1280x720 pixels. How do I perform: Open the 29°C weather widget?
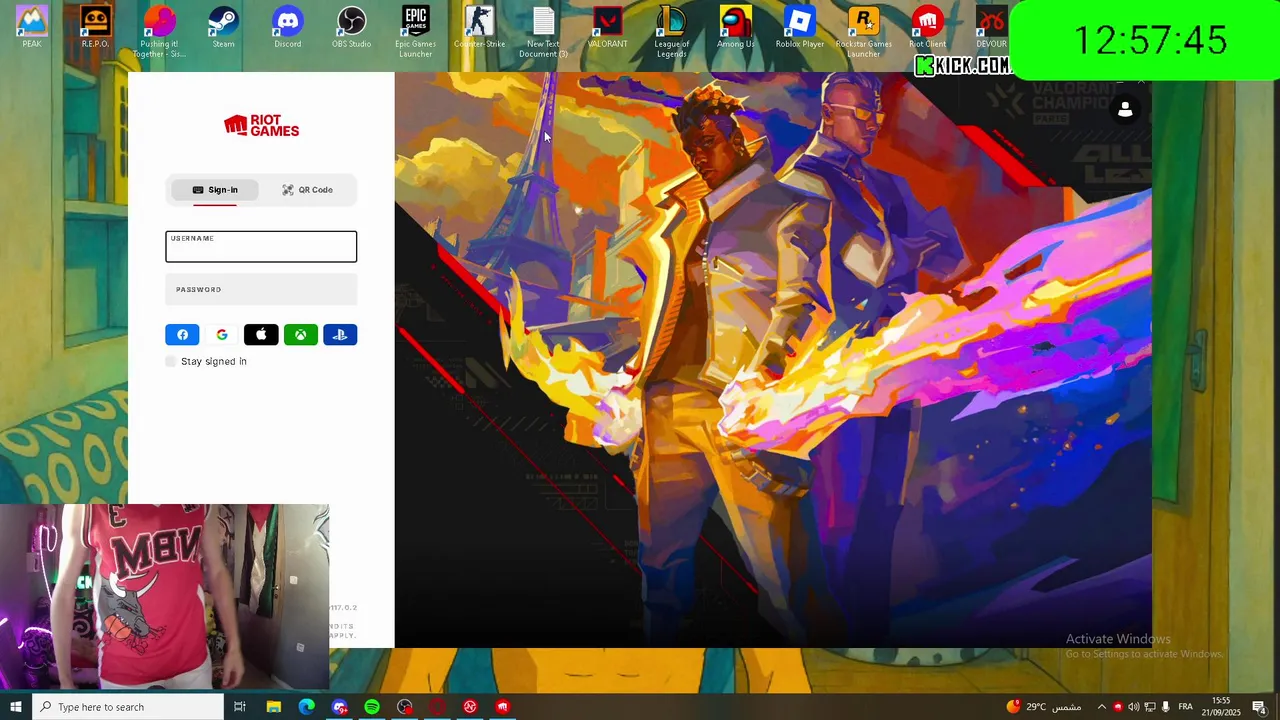pyautogui.click(x=1044, y=707)
